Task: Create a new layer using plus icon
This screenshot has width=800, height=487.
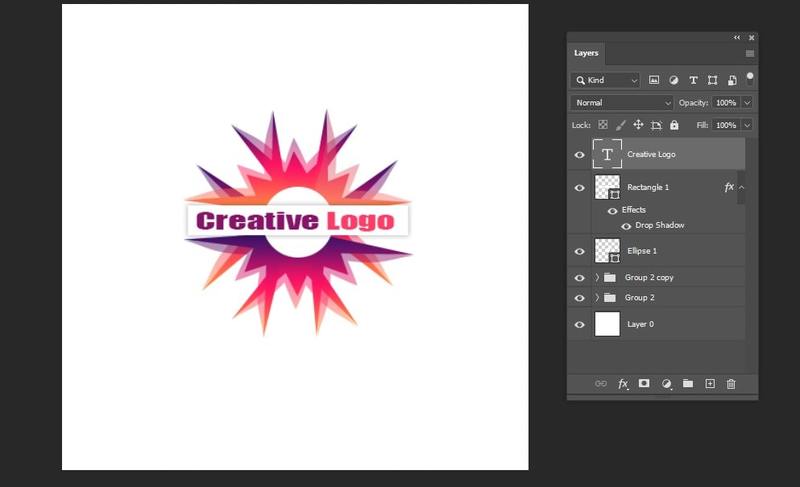Action: (710, 383)
